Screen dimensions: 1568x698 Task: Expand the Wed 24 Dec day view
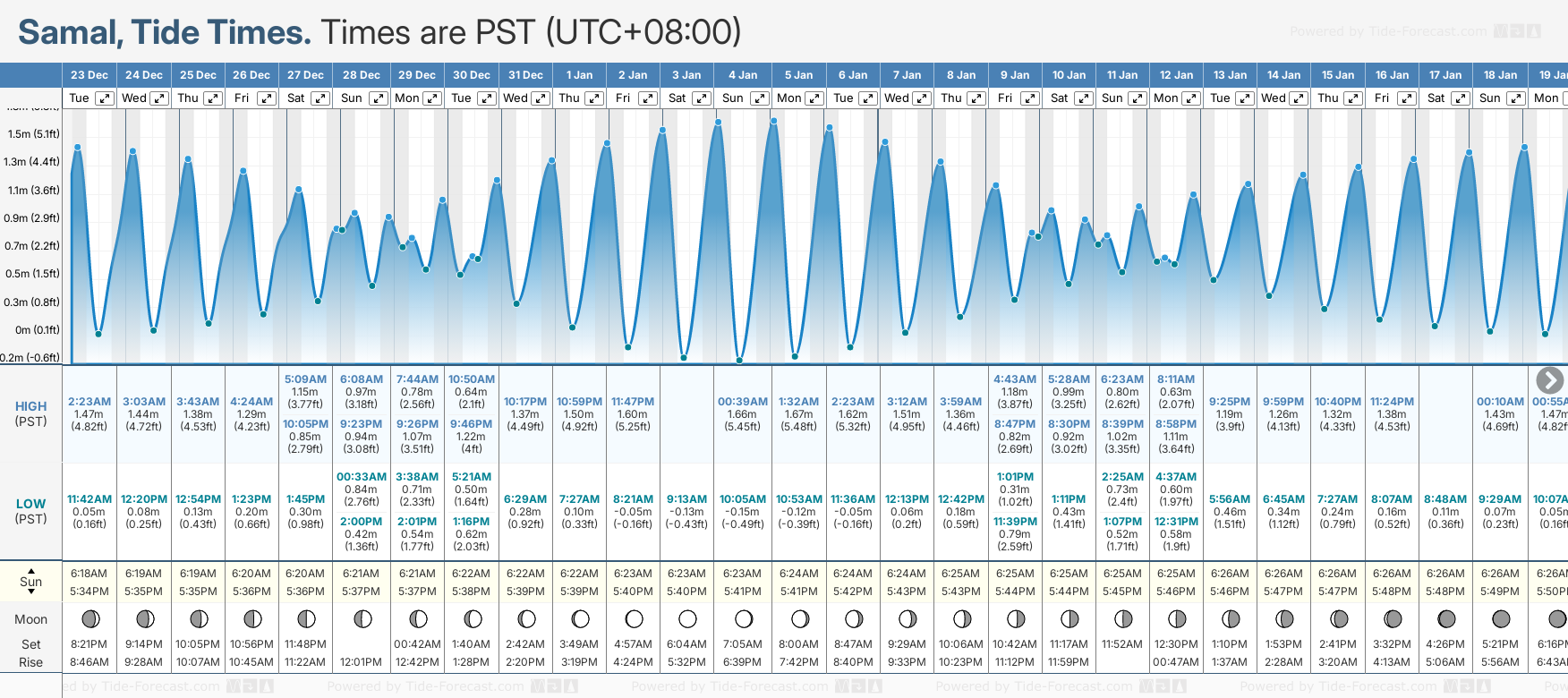pos(159,98)
